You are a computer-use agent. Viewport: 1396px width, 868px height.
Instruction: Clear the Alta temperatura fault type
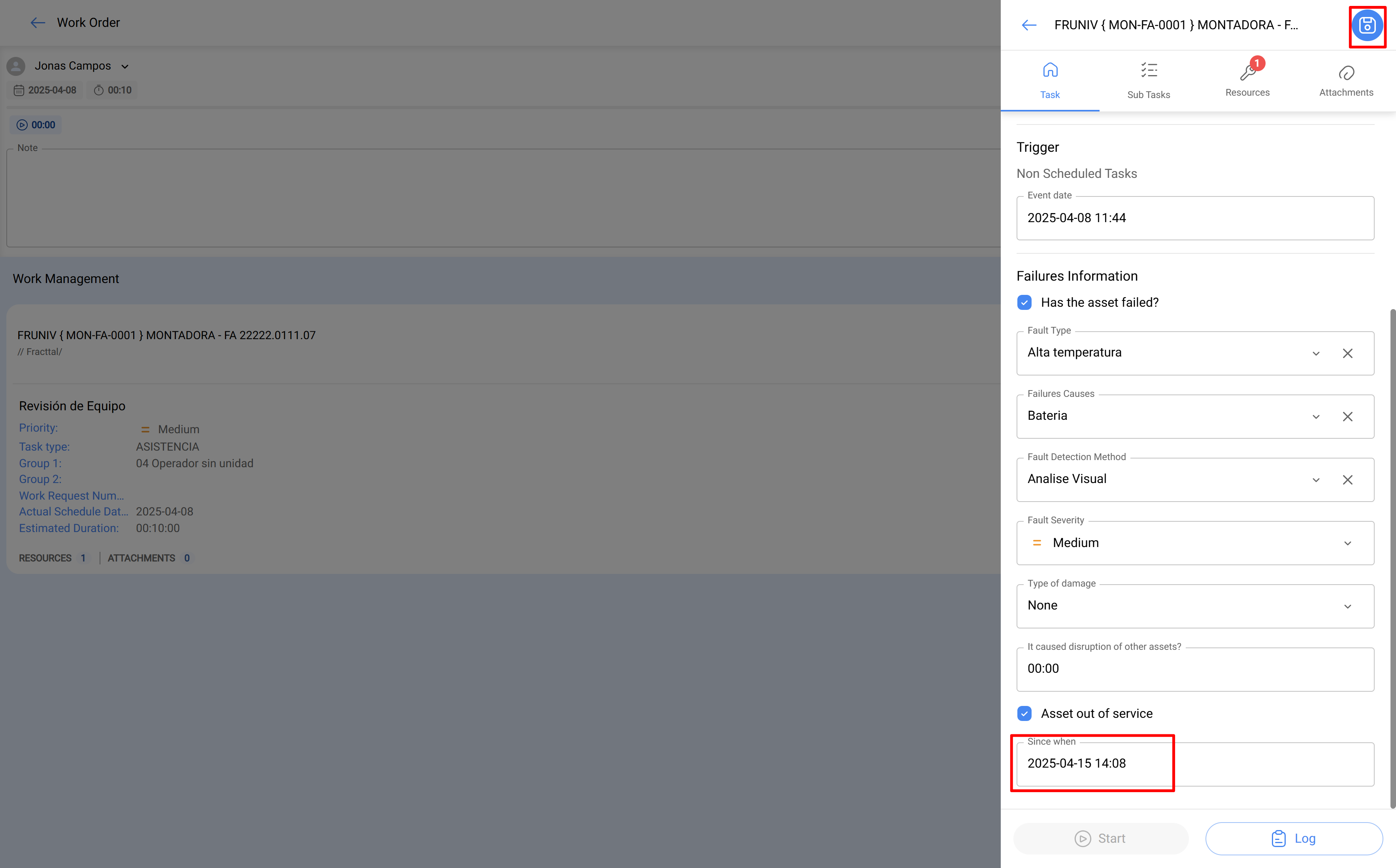pyautogui.click(x=1348, y=353)
